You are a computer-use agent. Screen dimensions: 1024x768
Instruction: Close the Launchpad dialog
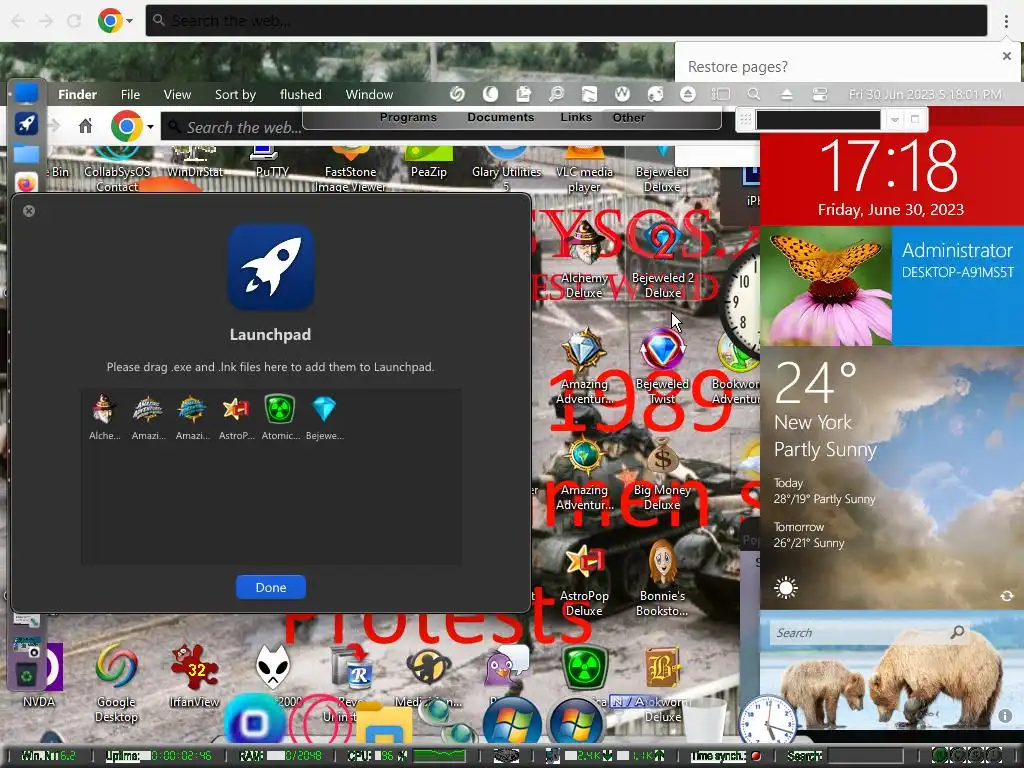click(x=29, y=211)
